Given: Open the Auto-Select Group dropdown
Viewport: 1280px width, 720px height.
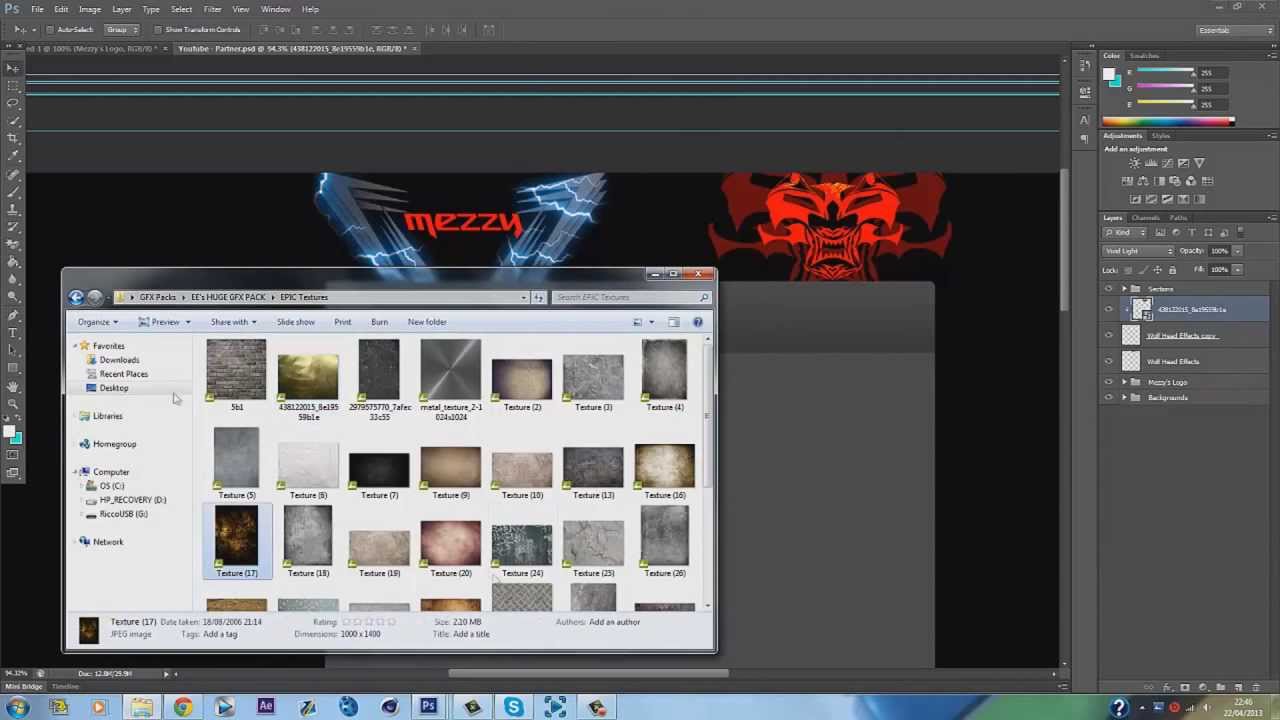Looking at the screenshot, I should click(120, 30).
